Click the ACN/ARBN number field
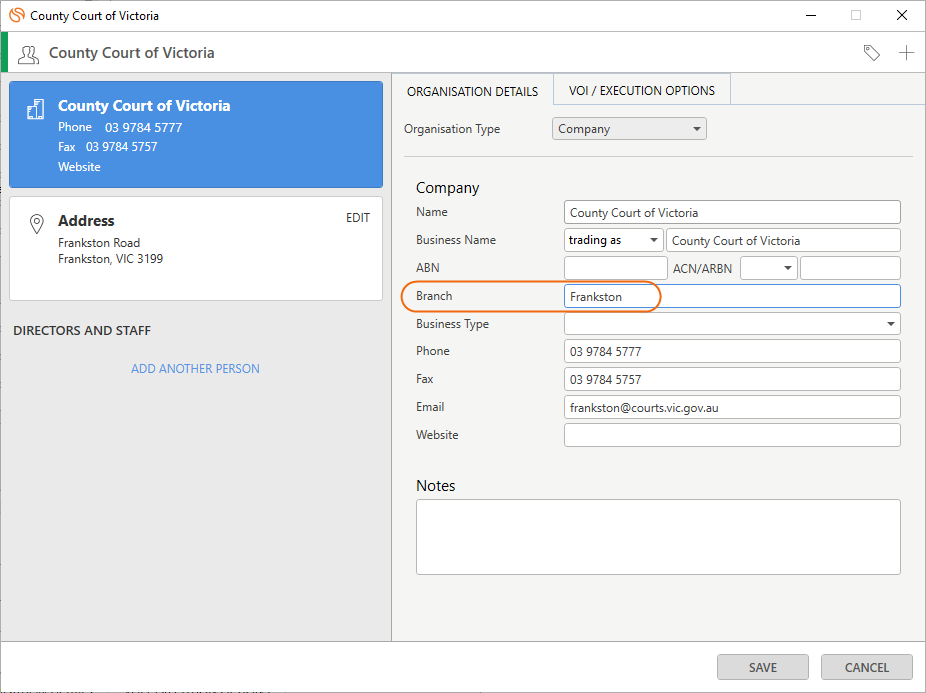 pos(850,268)
